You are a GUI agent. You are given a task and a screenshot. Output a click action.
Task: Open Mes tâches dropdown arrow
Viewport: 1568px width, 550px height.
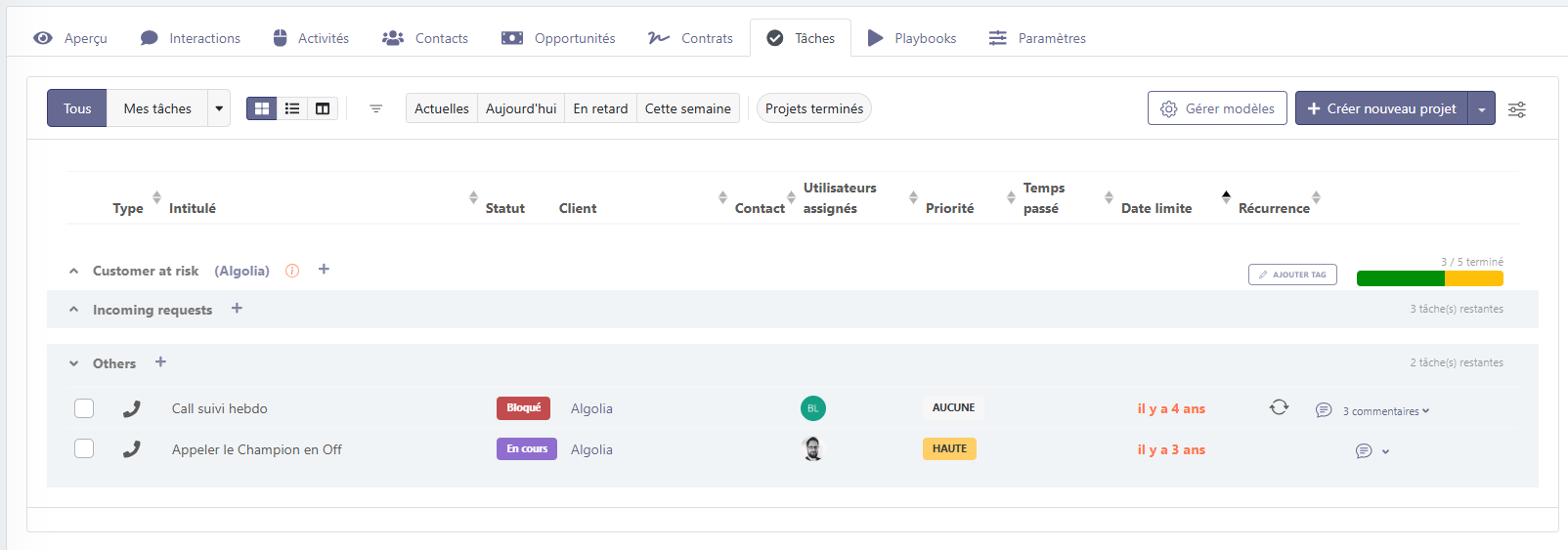219,108
